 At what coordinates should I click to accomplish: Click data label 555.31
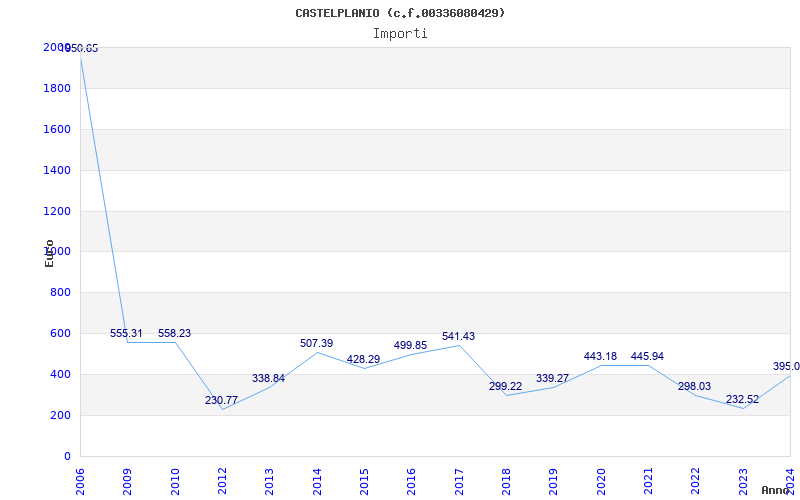127,333
